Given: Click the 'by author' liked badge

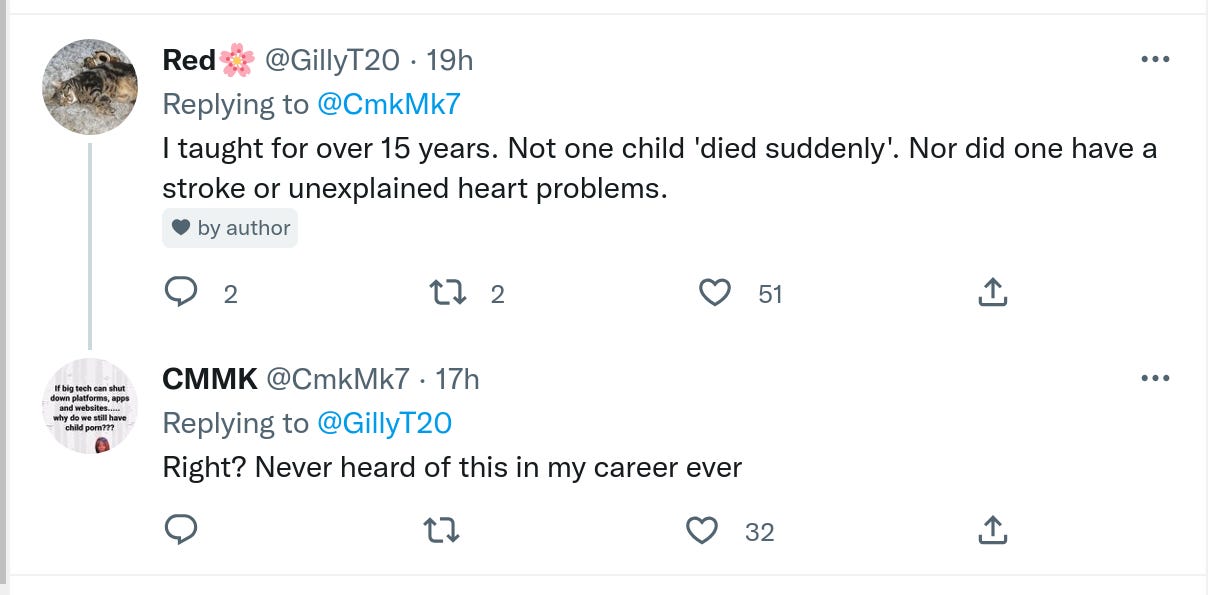Looking at the screenshot, I should pyautogui.click(x=230, y=228).
